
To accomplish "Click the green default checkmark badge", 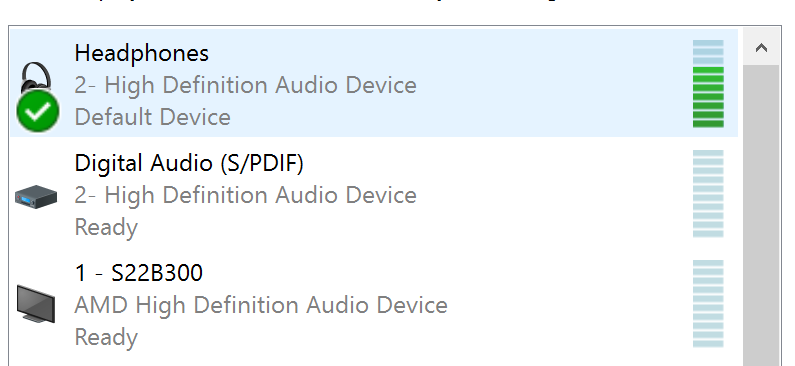I will pyautogui.click(x=38, y=111).
